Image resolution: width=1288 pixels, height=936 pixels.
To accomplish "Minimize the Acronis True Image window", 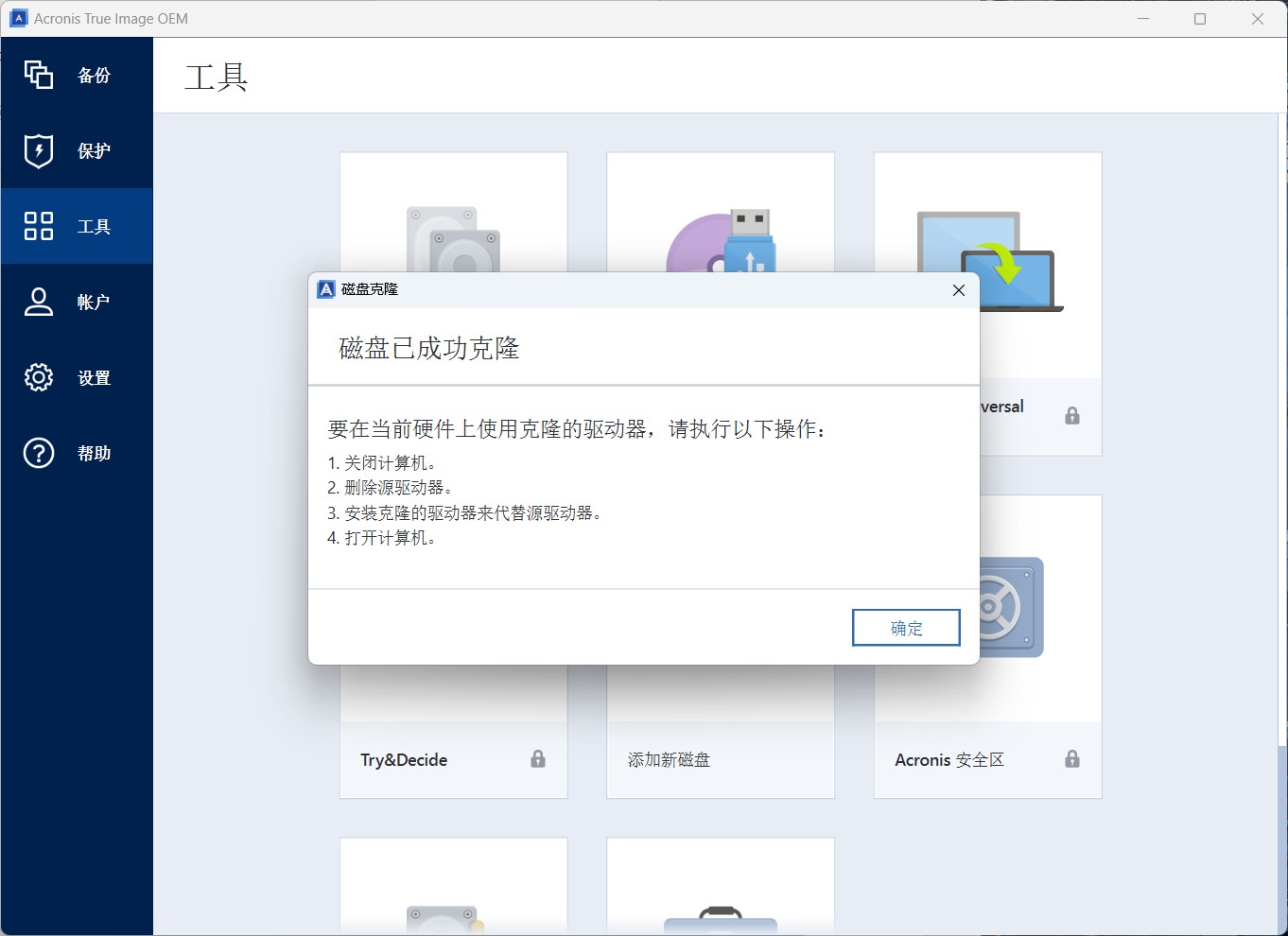I will click(1143, 19).
